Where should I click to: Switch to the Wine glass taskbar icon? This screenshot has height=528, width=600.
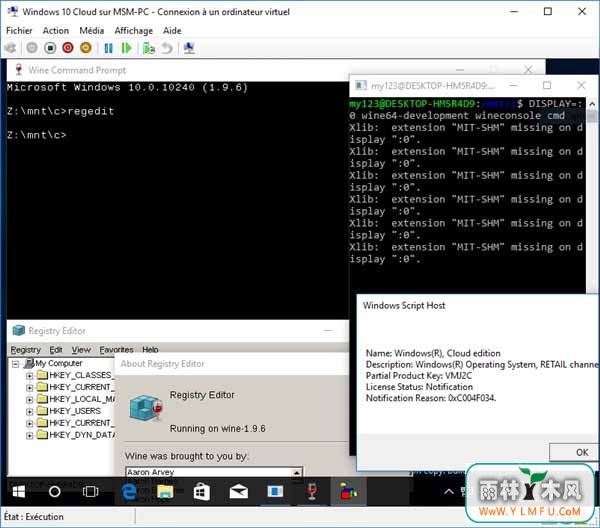(312, 492)
